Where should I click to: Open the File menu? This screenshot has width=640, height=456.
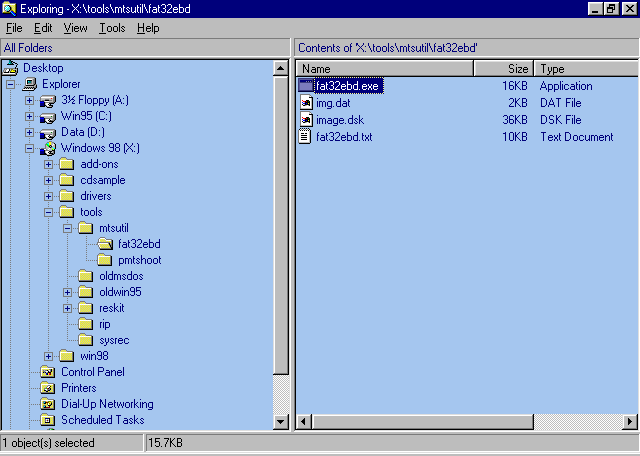(x=14, y=28)
